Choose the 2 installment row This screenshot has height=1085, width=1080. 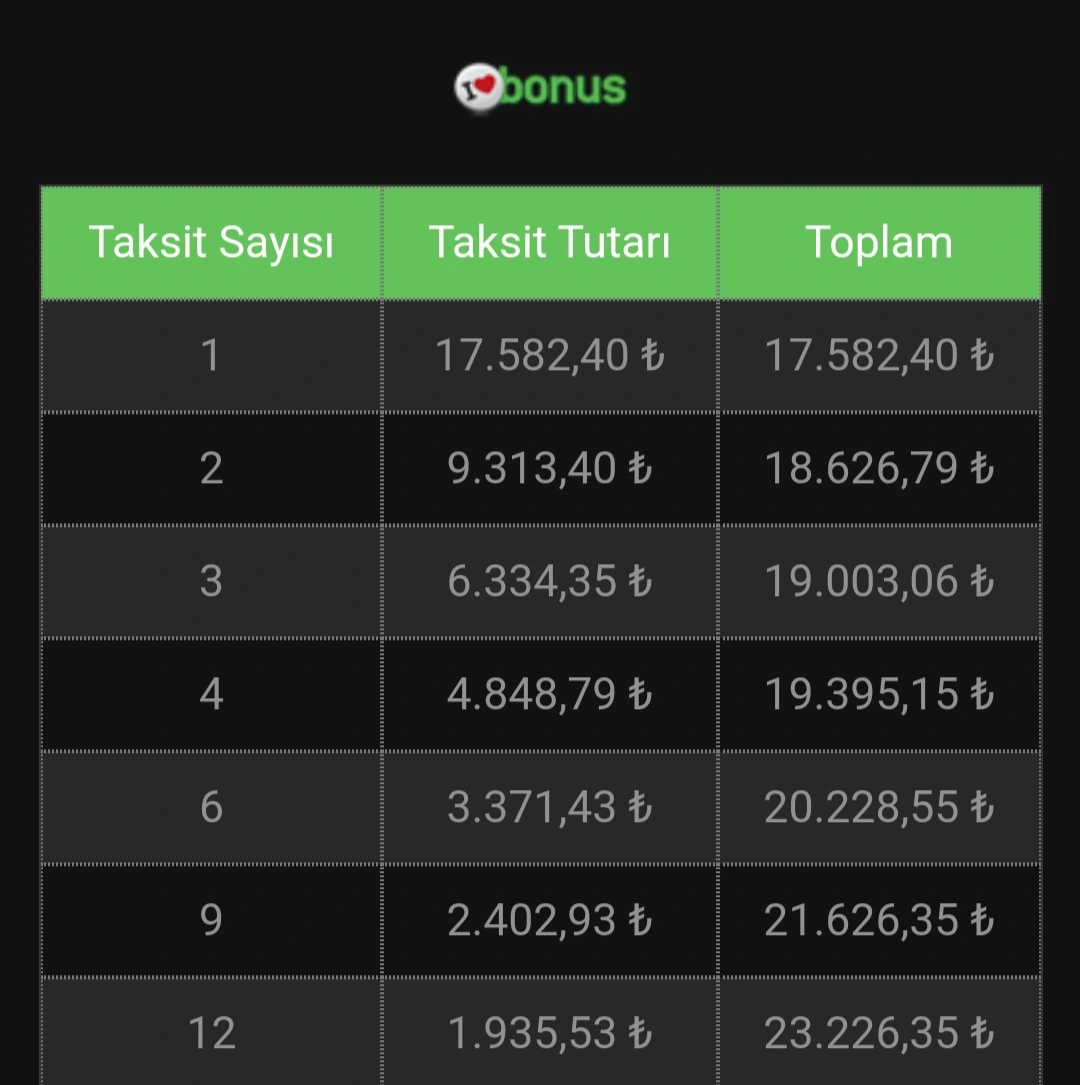point(541,468)
